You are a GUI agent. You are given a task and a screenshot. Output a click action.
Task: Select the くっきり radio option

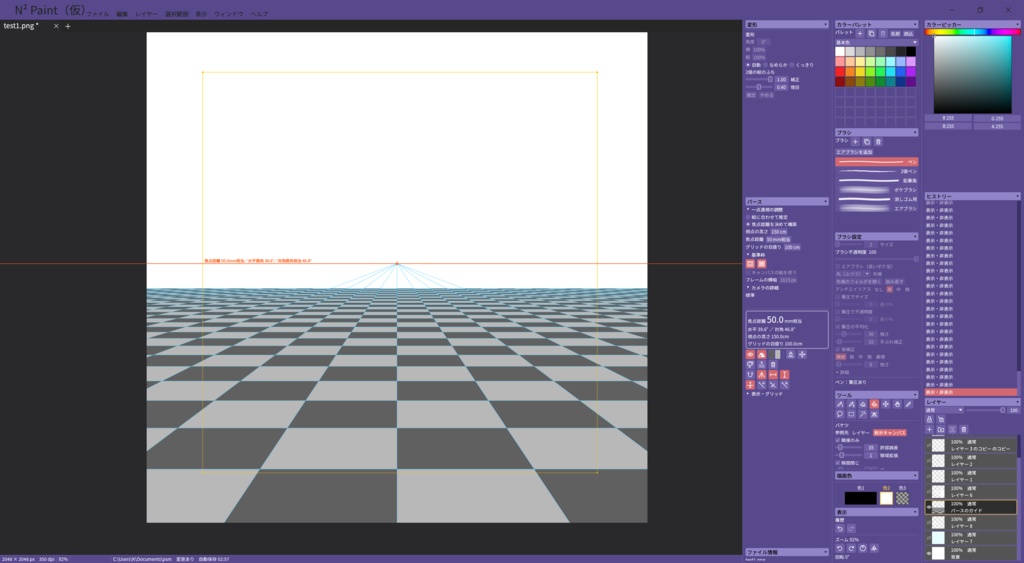pos(803,65)
